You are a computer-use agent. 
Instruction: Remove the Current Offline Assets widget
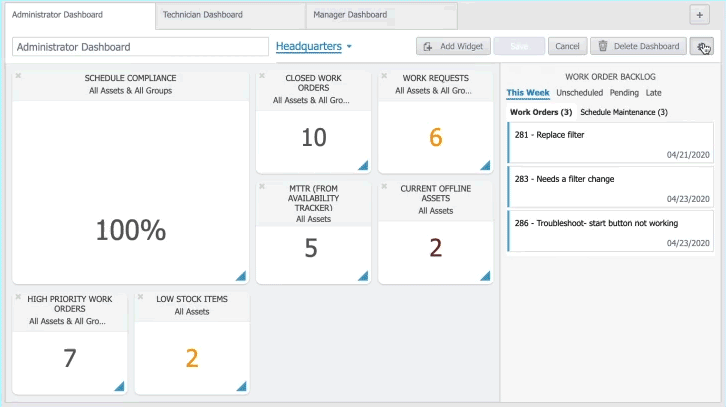[384, 186]
